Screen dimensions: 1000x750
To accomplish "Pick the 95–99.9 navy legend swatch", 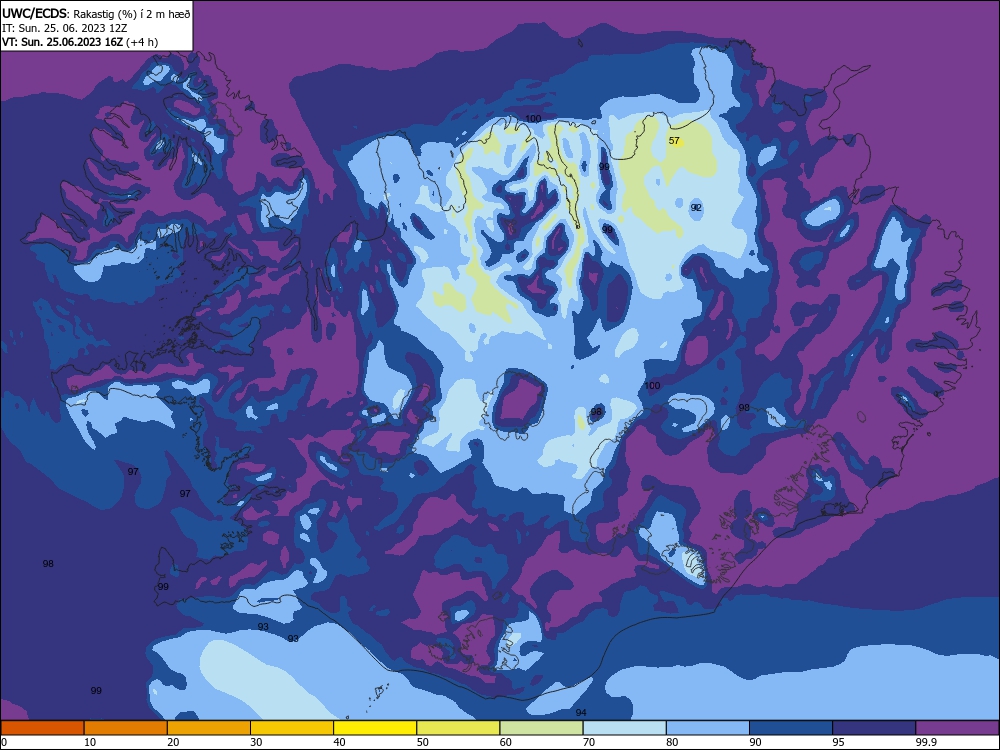I will click(x=874, y=728).
